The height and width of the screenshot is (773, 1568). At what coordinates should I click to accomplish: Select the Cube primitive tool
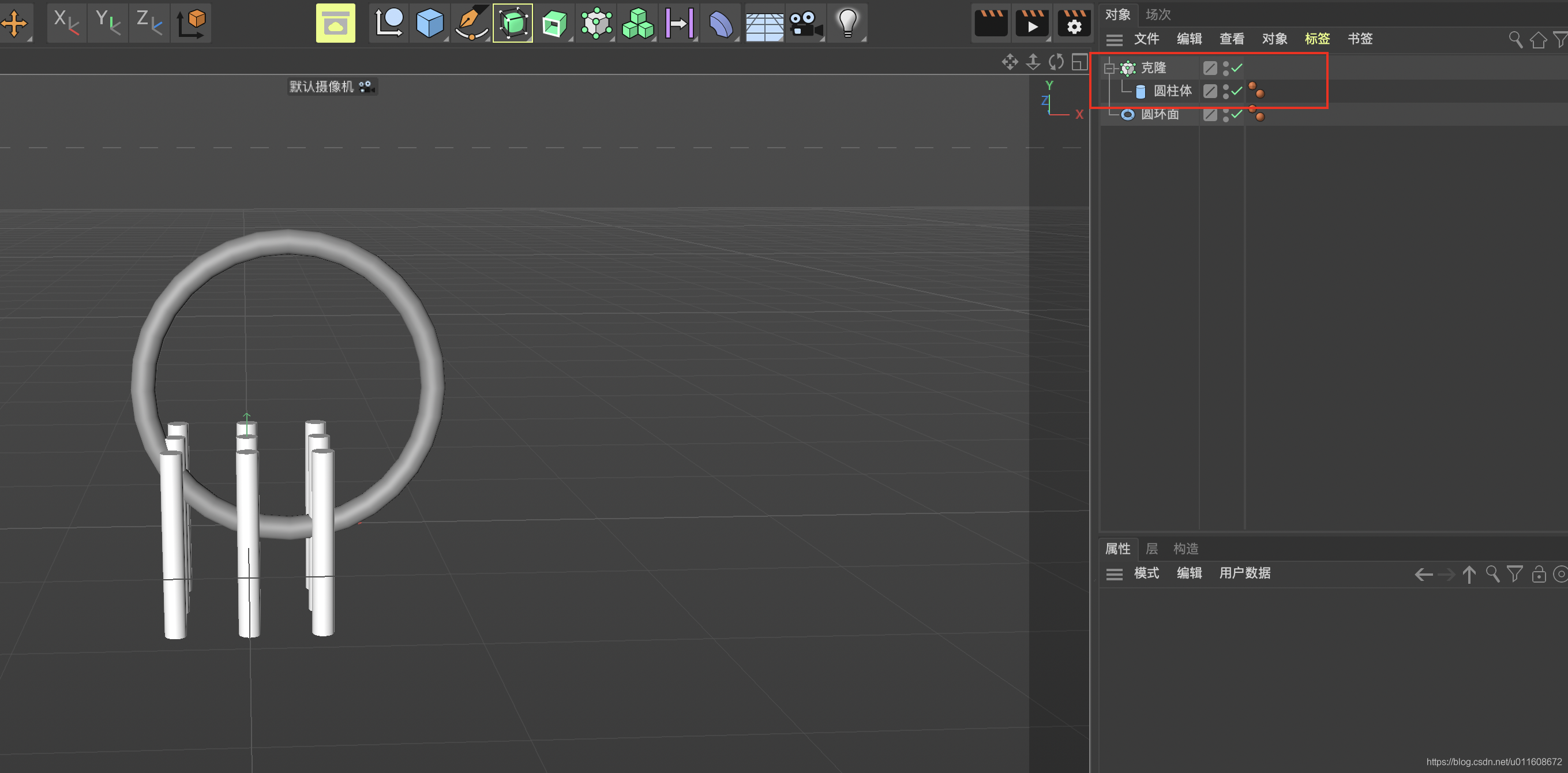429,23
